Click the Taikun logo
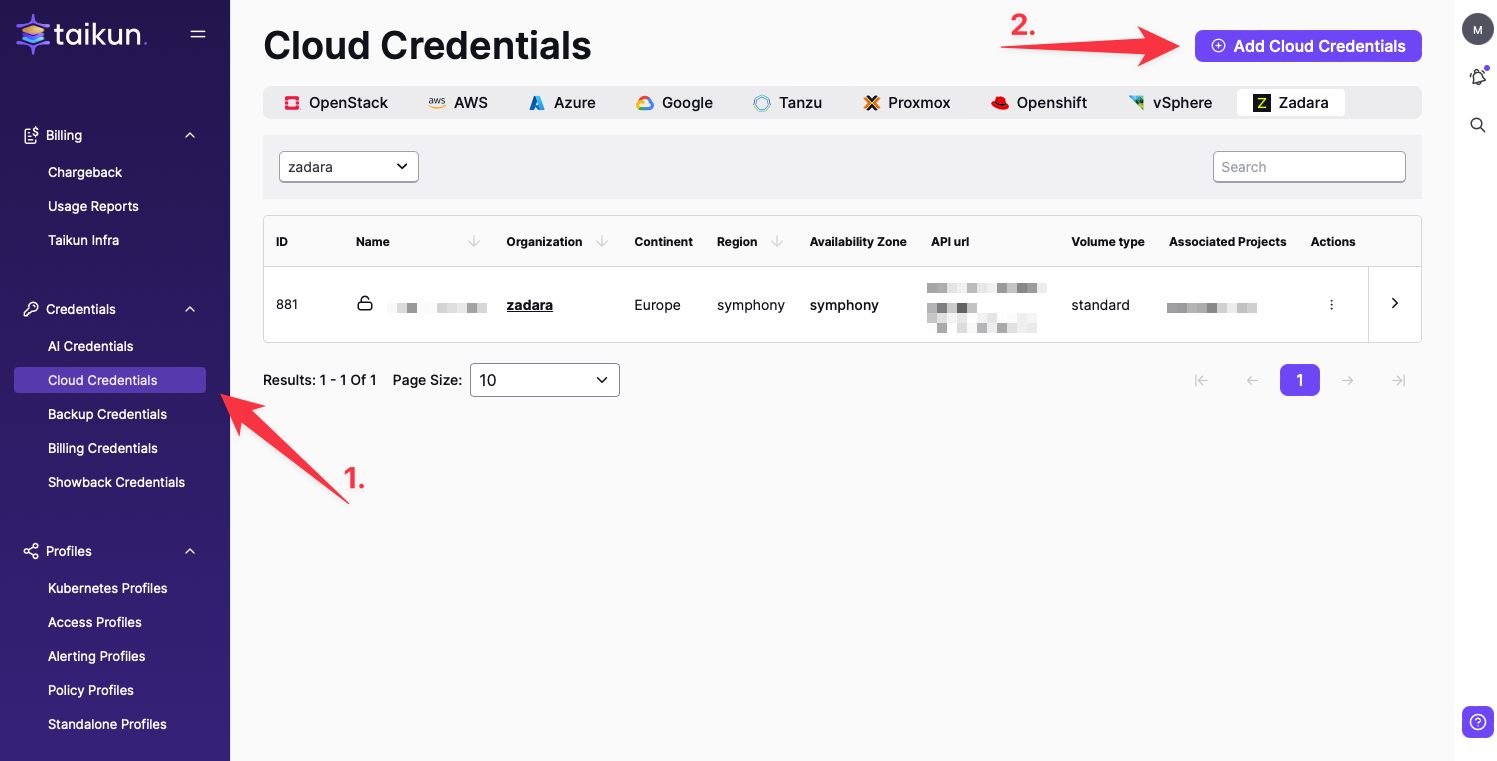 [82, 34]
